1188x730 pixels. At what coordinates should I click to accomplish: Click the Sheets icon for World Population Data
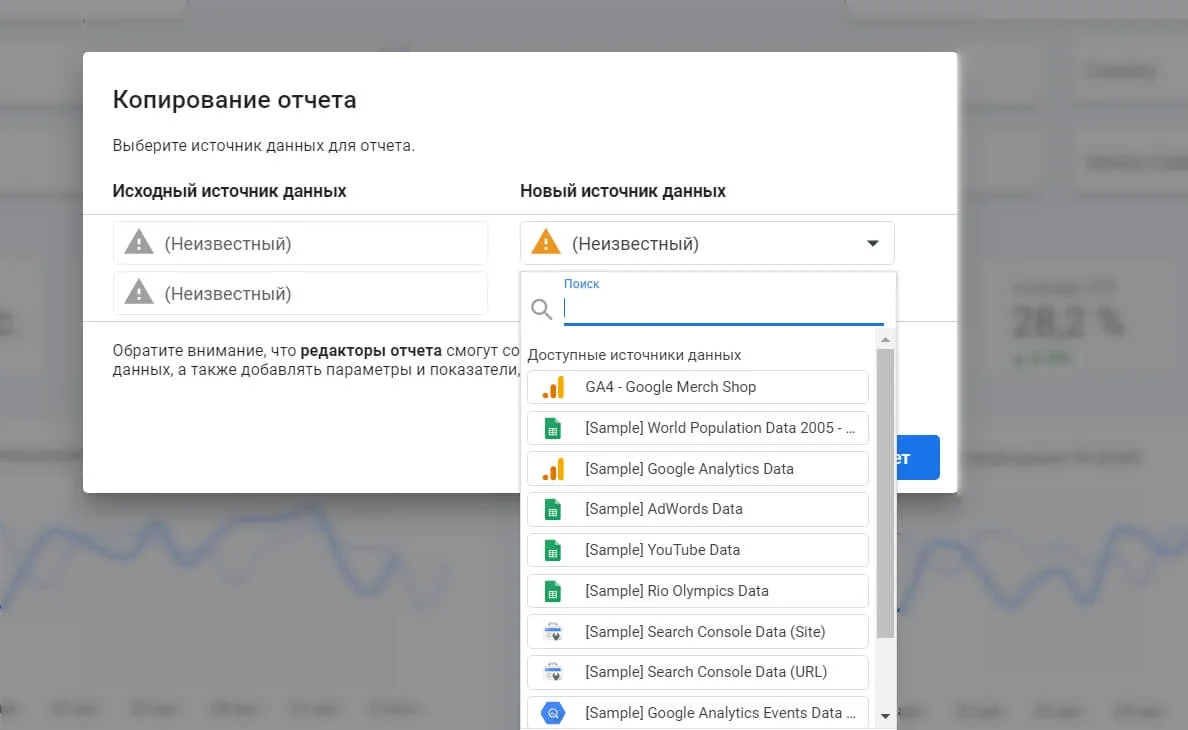(x=552, y=428)
